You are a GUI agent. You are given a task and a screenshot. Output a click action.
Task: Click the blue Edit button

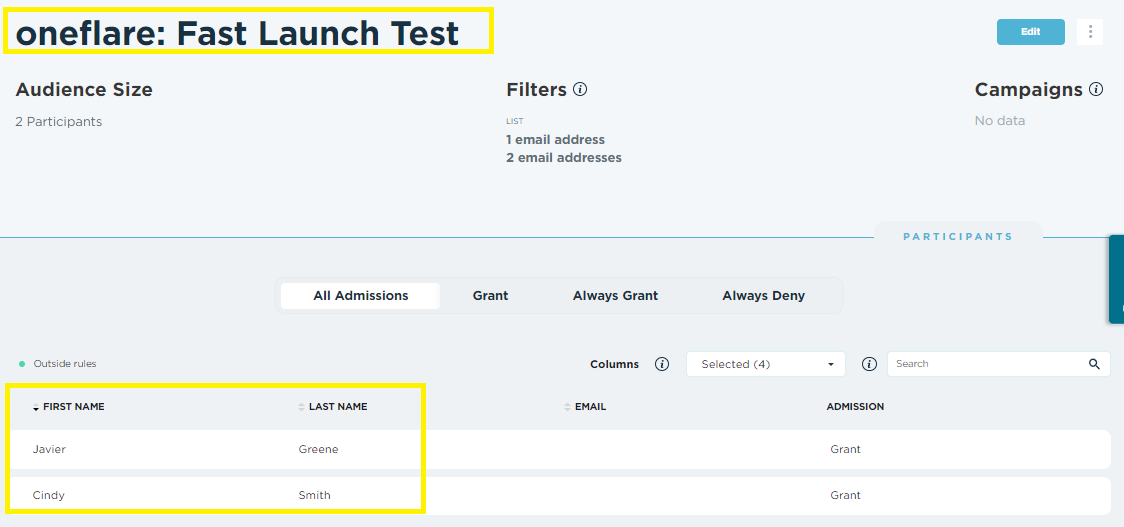1030,32
